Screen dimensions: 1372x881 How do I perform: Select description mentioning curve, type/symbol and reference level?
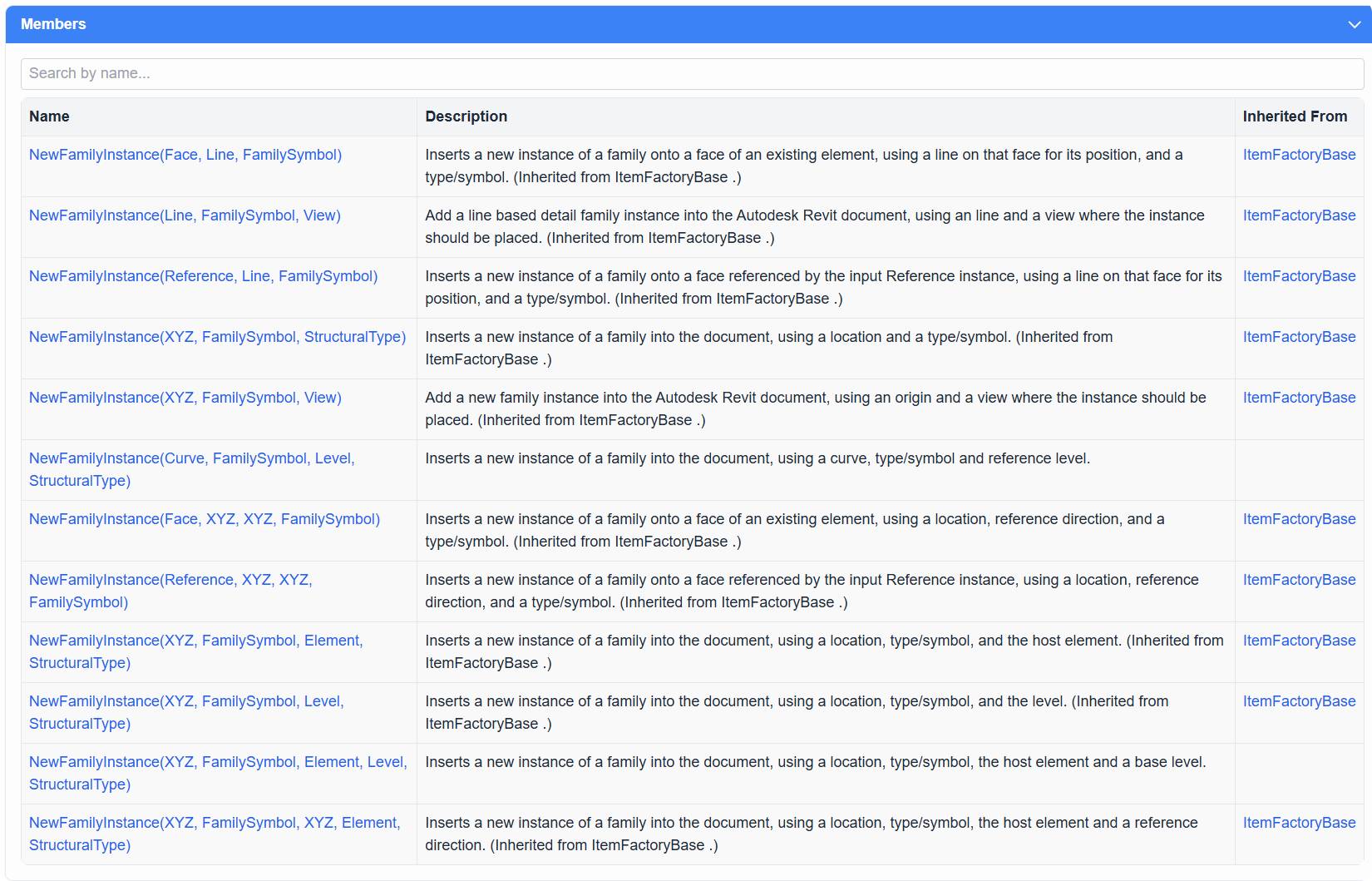coord(758,458)
